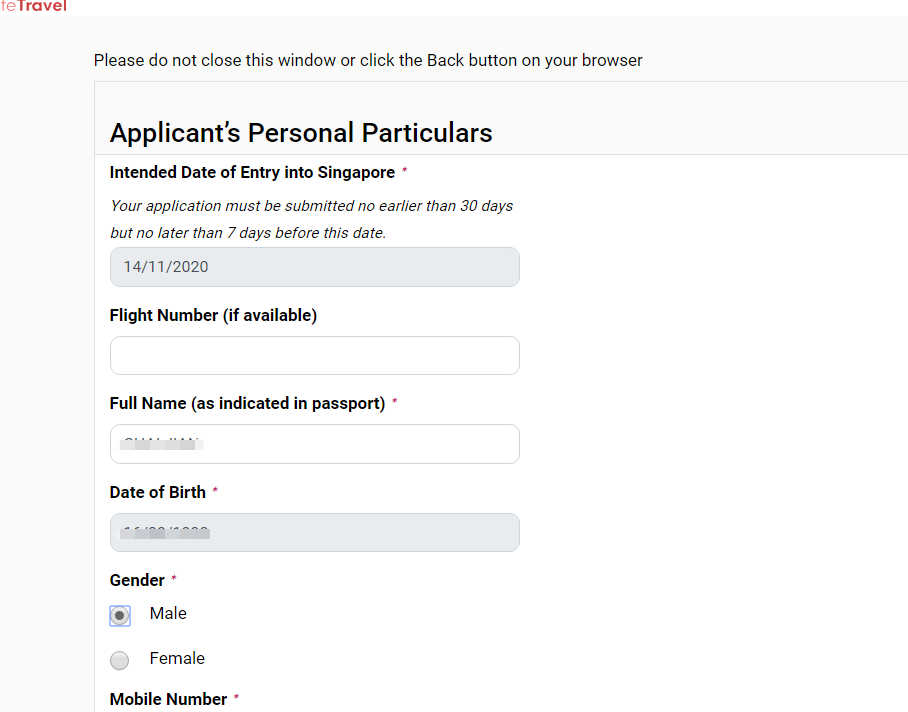Focus the Flight Number input field
Viewport: 908px width, 712px height.
point(314,356)
